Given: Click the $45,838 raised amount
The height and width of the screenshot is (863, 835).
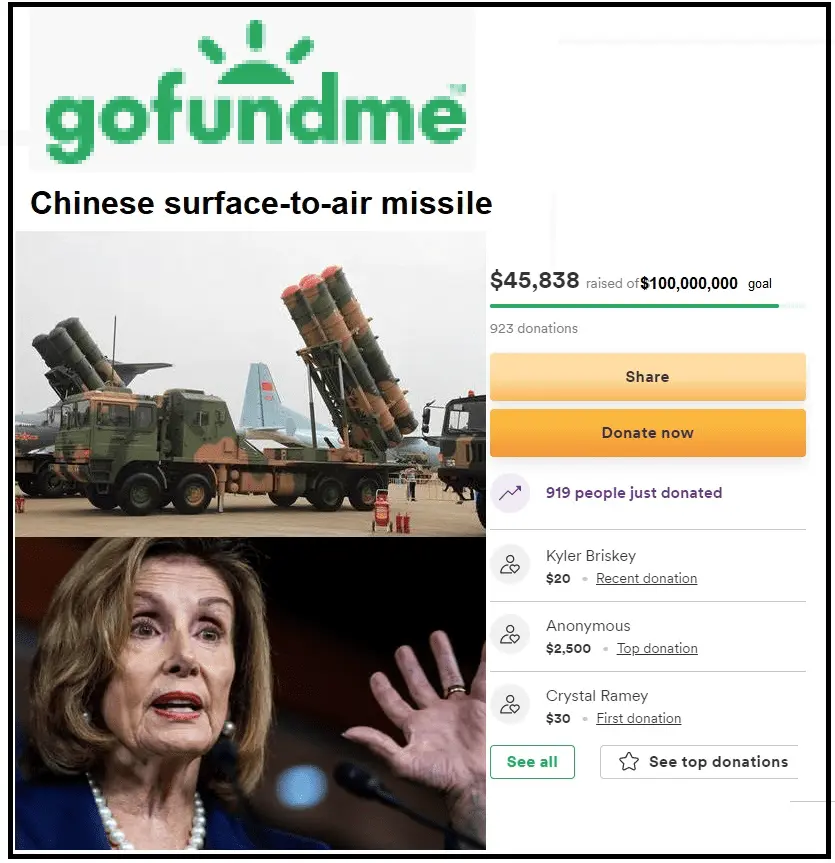Looking at the screenshot, I should (x=534, y=280).
